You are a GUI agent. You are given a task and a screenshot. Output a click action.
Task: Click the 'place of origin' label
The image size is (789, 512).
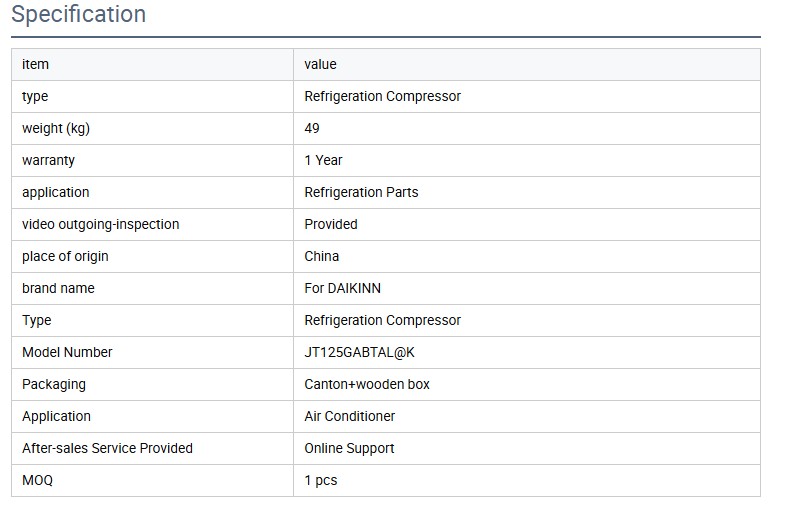pyautogui.click(x=65, y=256)
